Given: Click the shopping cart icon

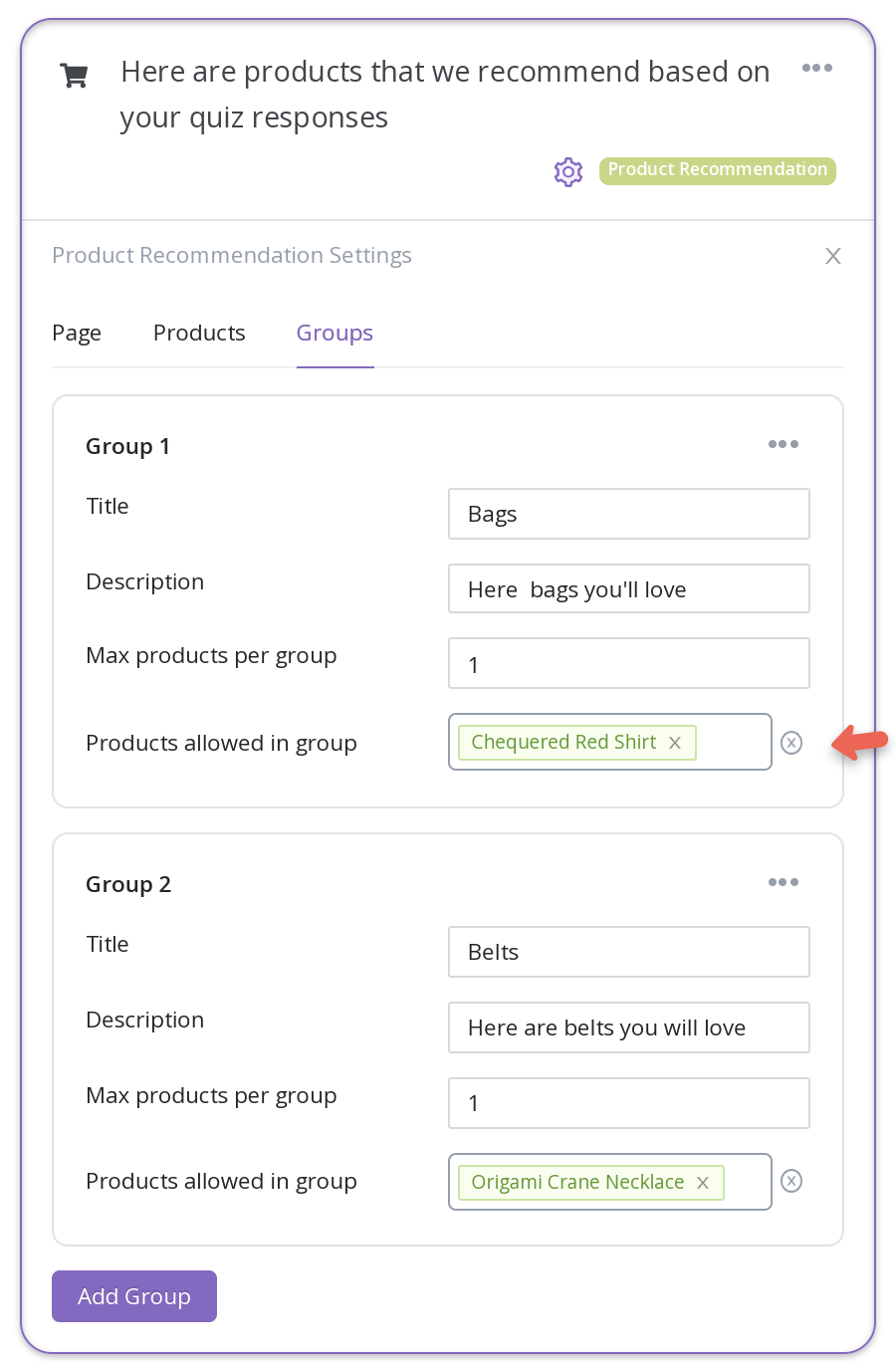Looking at the screenshot, I should coord(75,76).
